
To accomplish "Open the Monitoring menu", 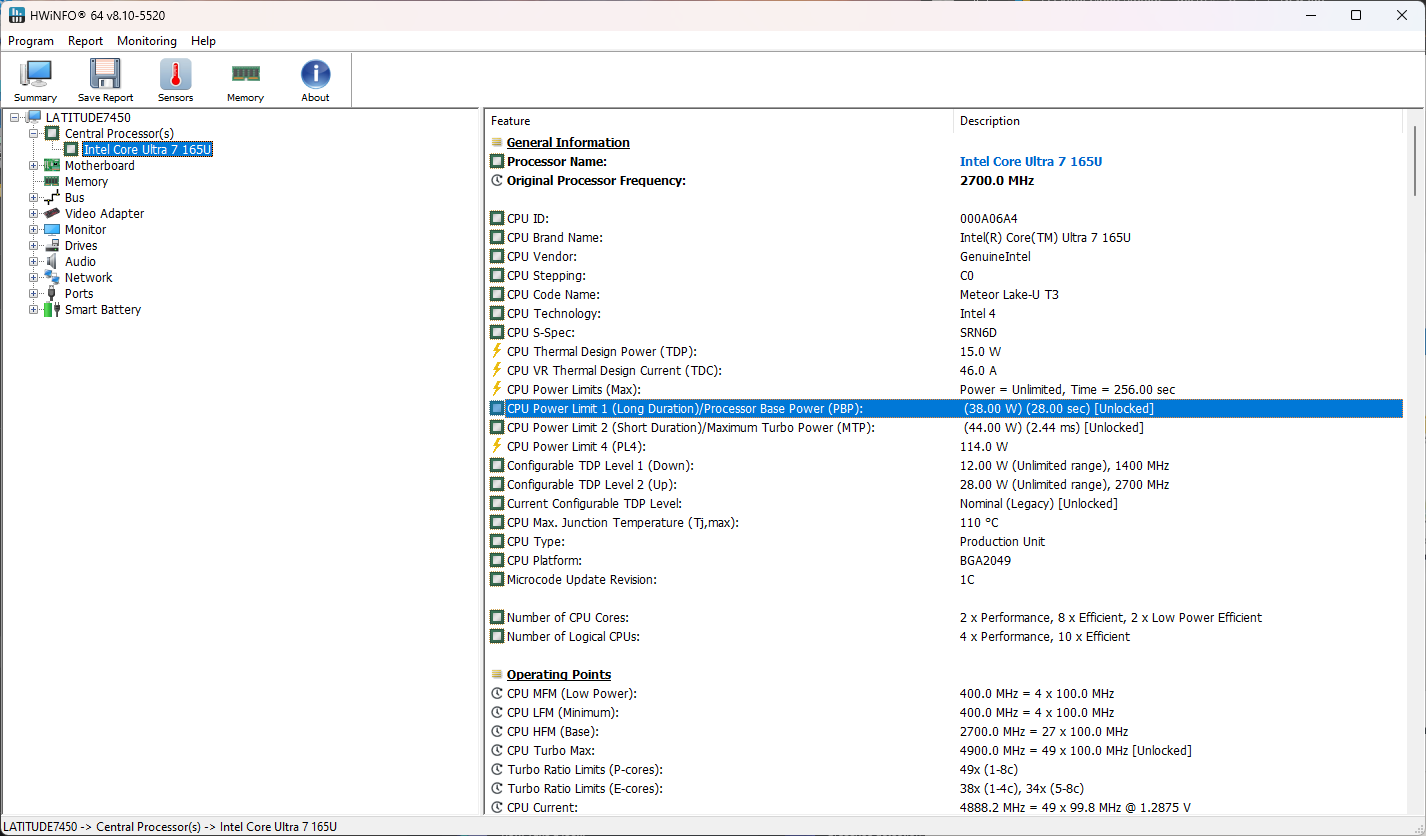I will pyautogui.click(x=146, y=41).
